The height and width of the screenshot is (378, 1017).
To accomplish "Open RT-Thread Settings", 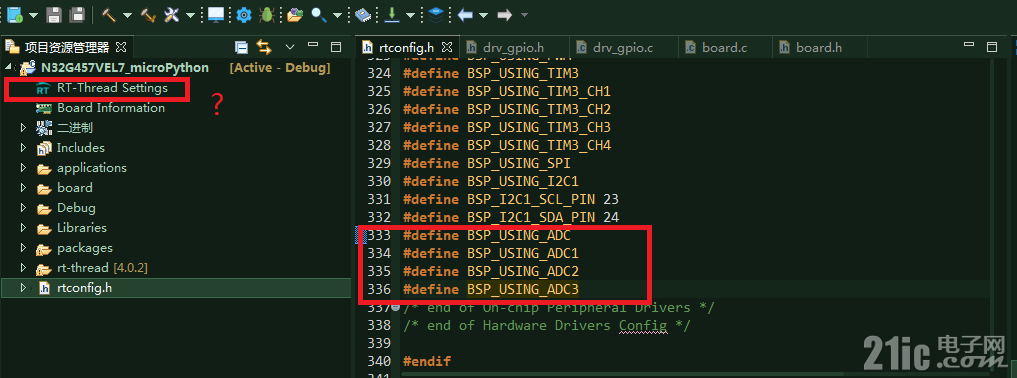I will (x=112, y=88).
